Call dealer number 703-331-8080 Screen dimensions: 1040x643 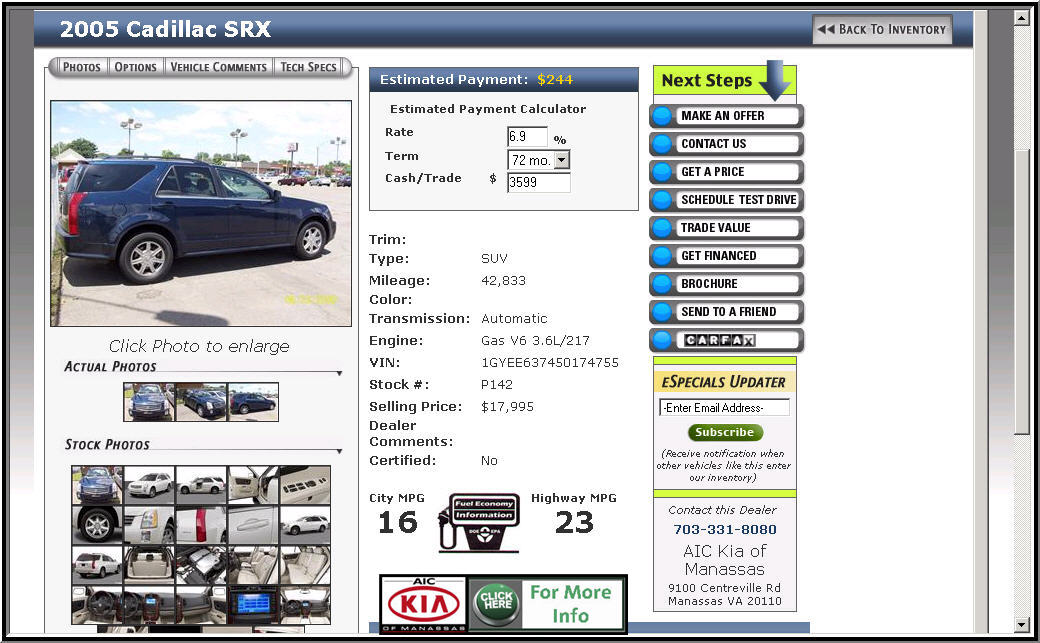725,530
